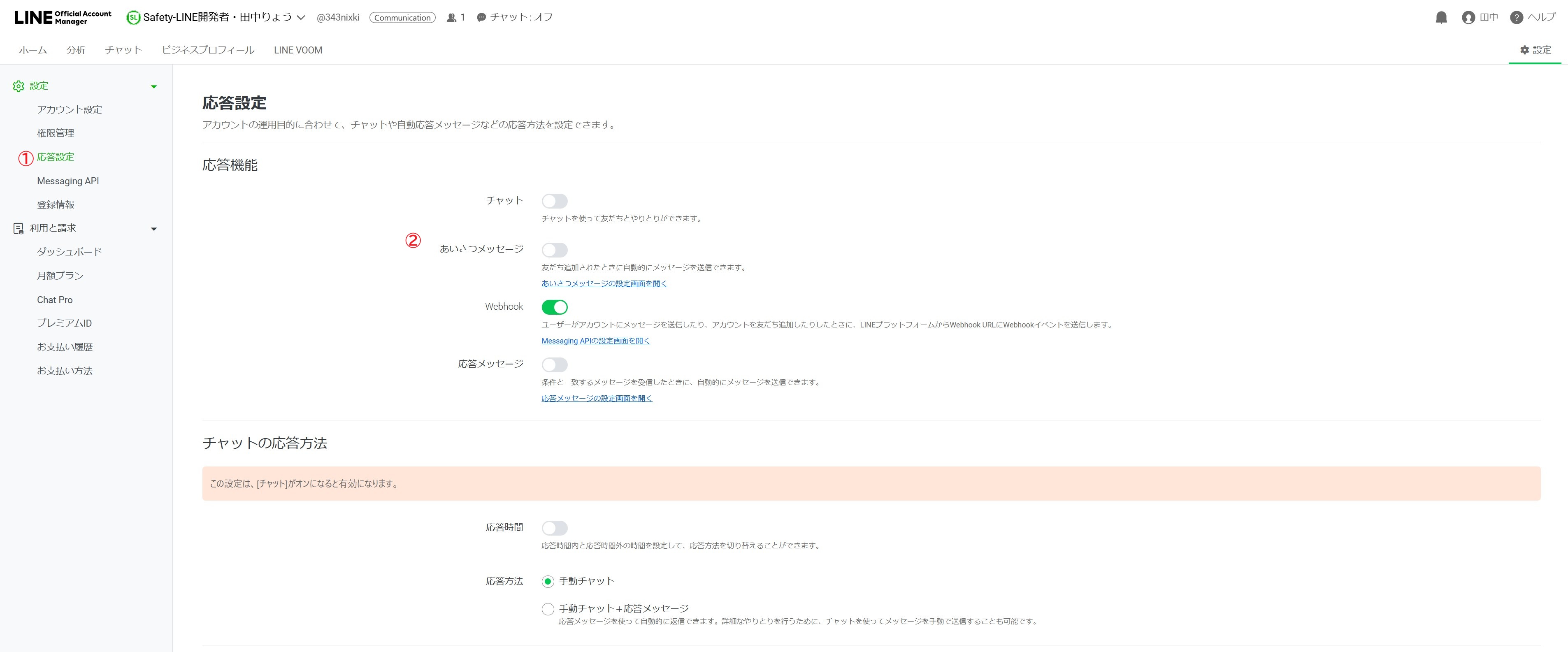1568x652 pixels.
Task: Open プレミアムID in sidebar
Action: pos(65,323)
